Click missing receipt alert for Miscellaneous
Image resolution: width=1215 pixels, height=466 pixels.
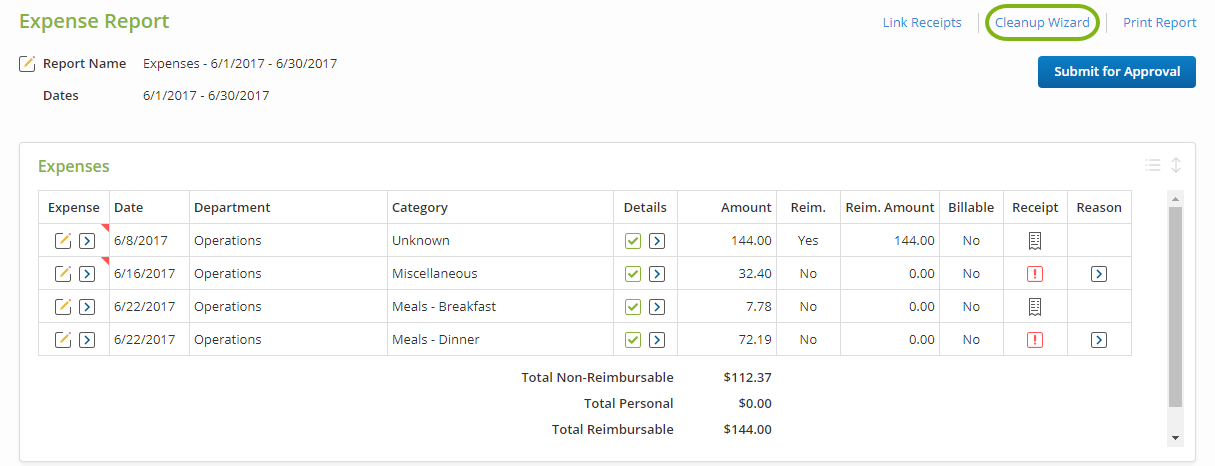(x=1035, y=273)
